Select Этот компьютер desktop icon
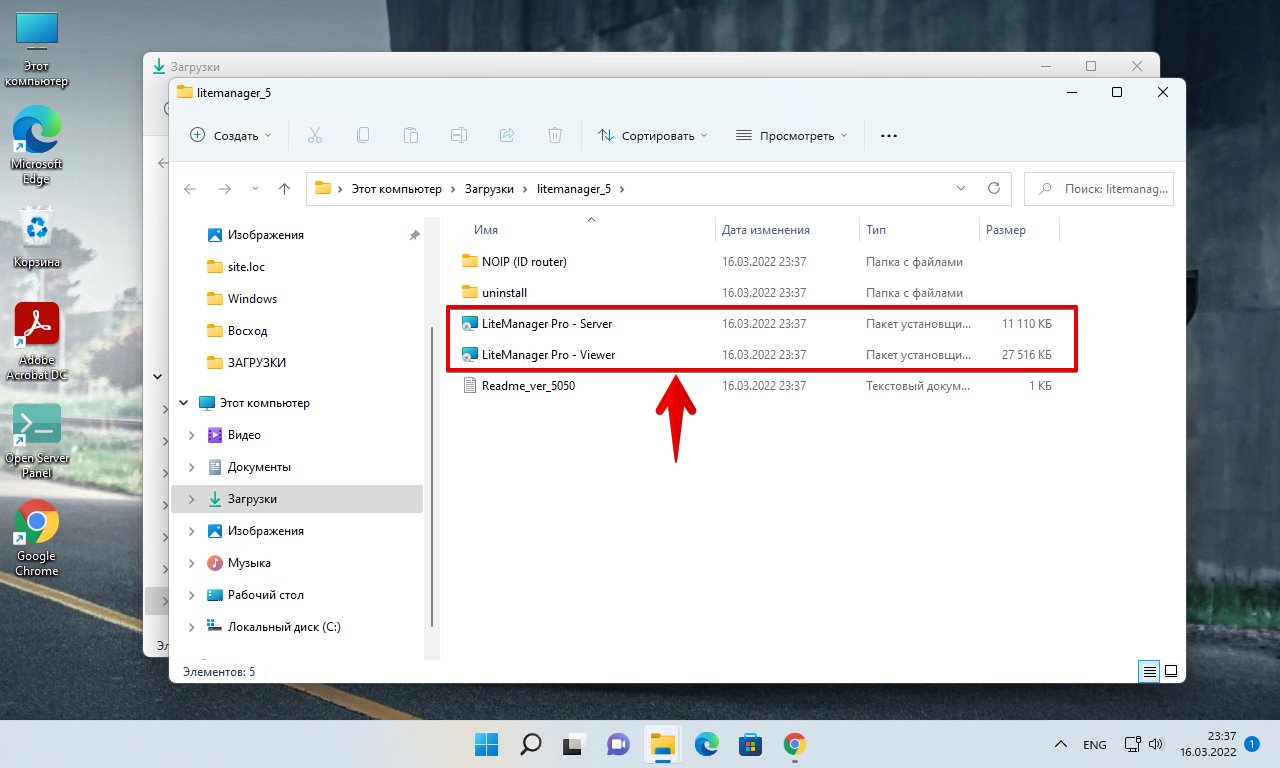Viewport: 1280px width, 768px height. click(37, 50)
